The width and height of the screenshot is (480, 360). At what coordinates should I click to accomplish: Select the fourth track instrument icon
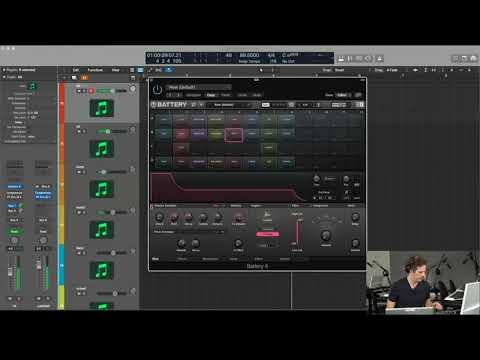pos(102,230)
